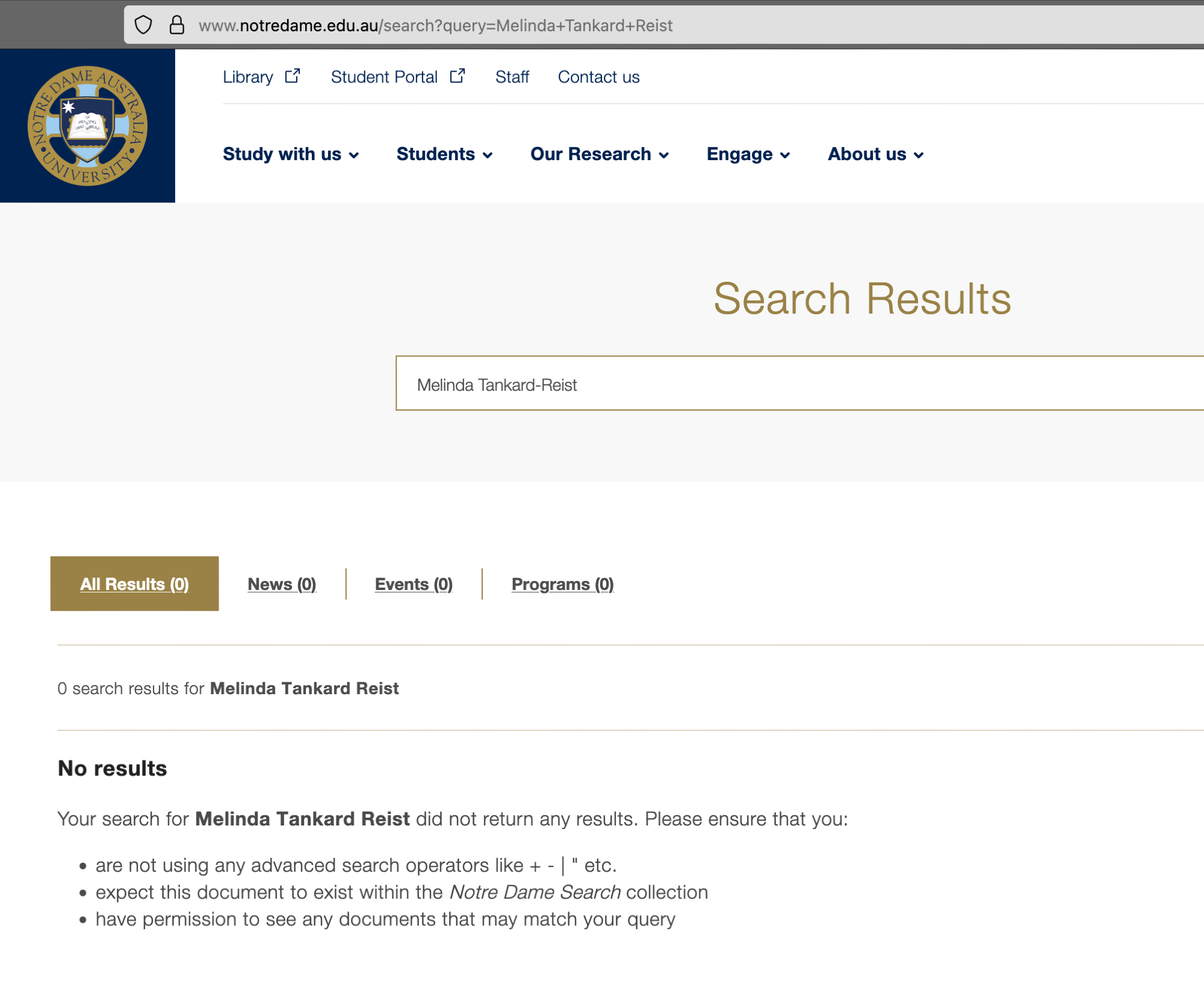1204x982 pixels.
Task: Click the padlock site security icon
Action: point(176,25)
